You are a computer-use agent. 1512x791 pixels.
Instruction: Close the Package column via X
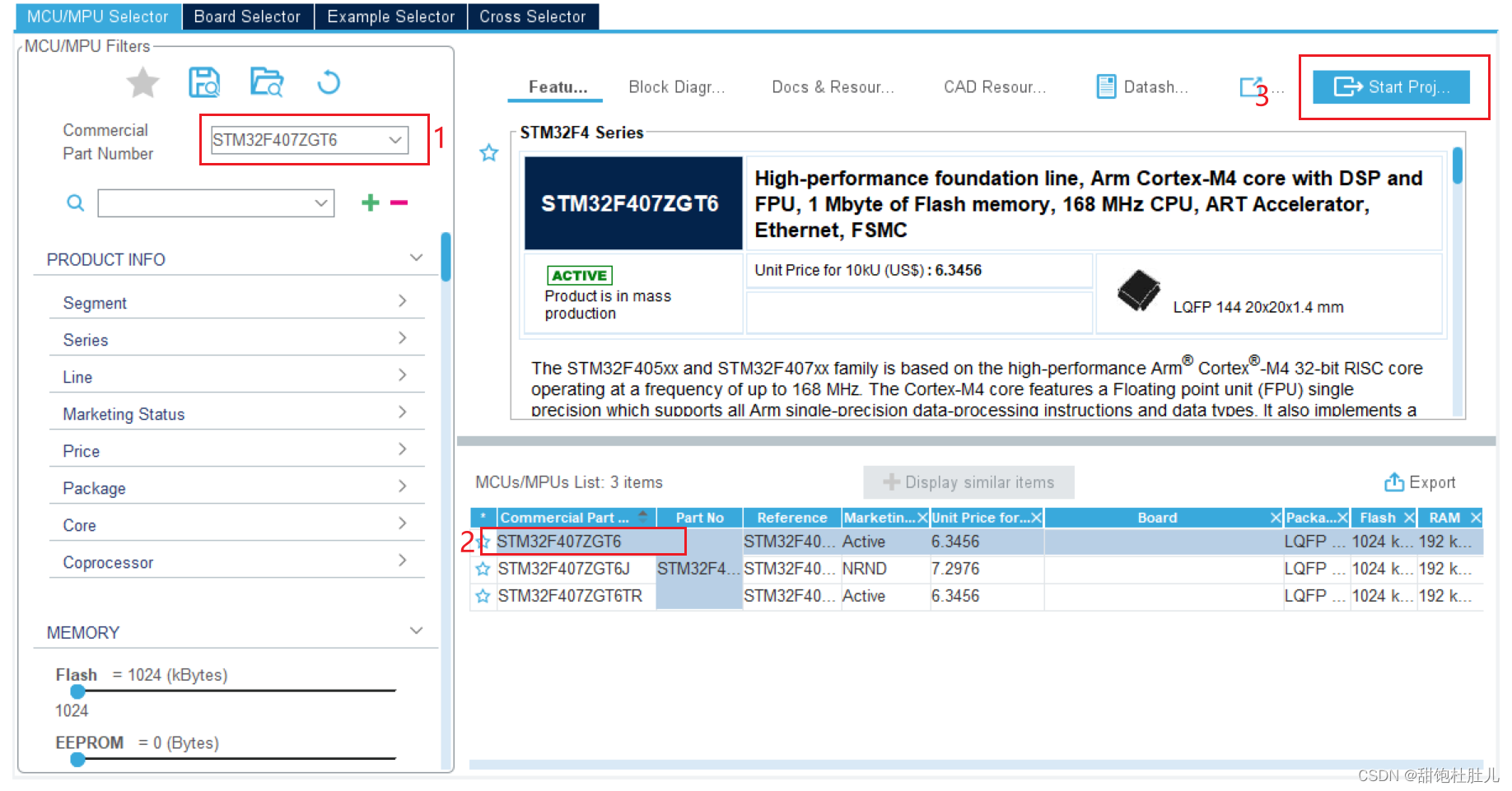point(1342,518)
